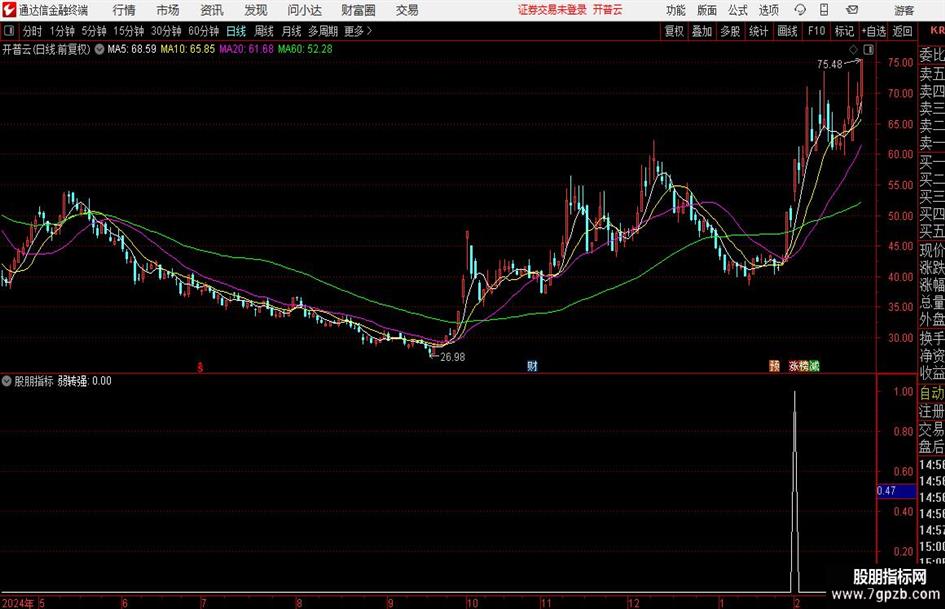Click the 股朋指标 indicator name

pyautogui.click(x=34, y=381)
